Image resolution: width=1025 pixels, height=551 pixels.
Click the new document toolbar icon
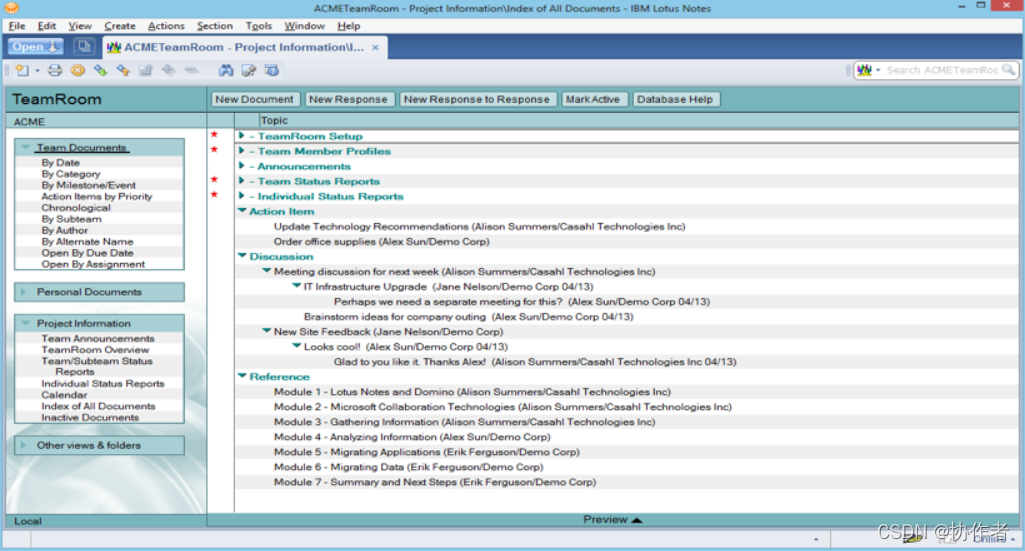coord(22,70)
